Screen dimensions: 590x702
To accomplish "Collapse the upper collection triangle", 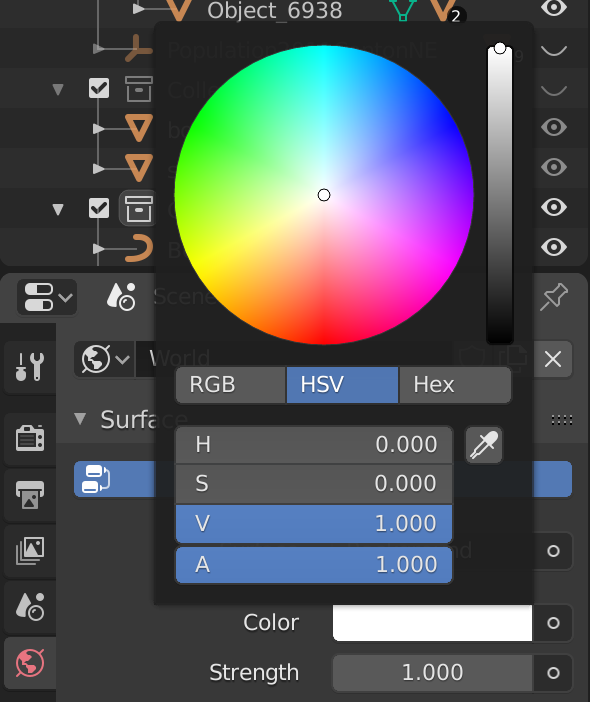I will (58, 89).
